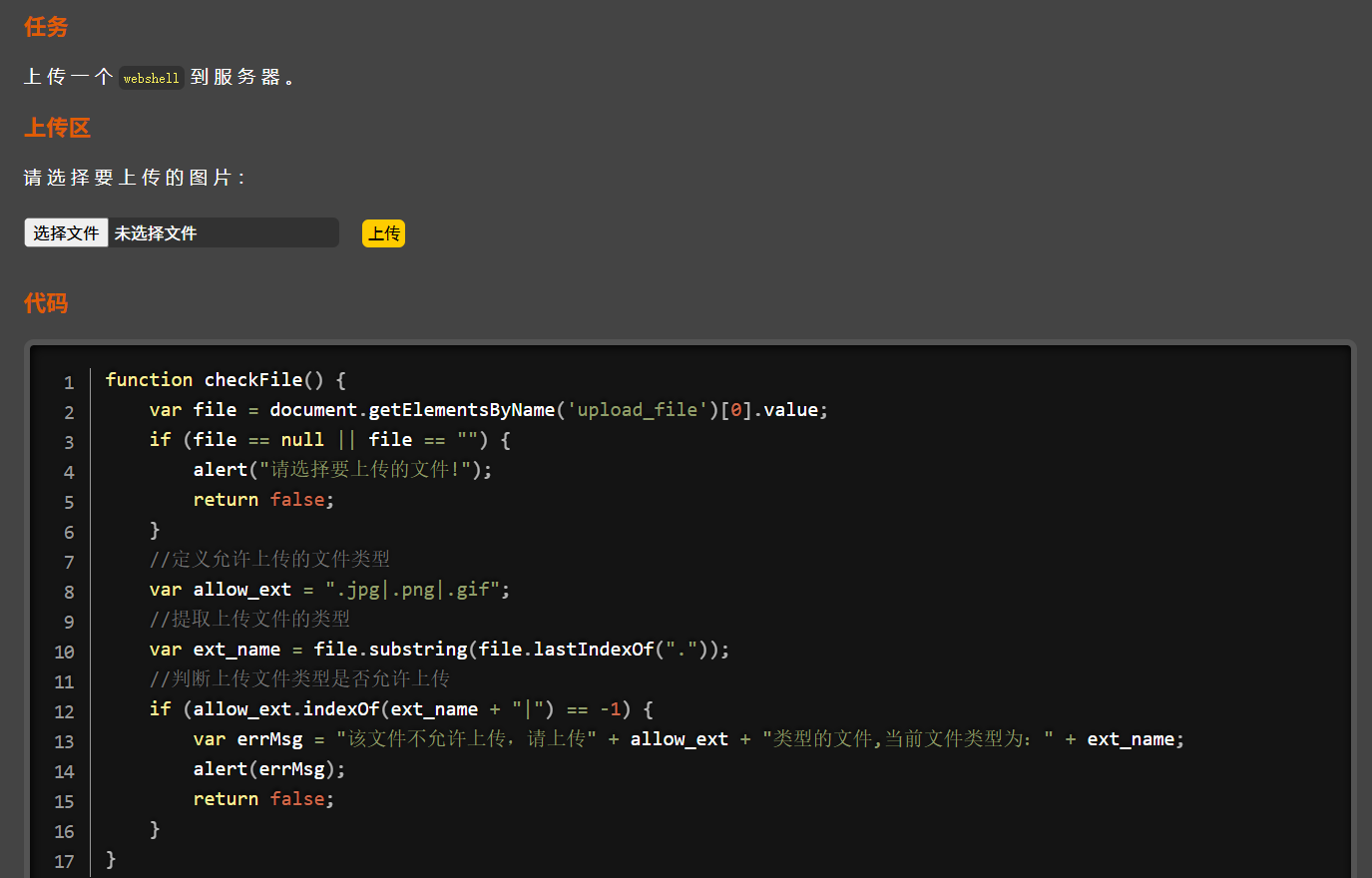The width and height of the screenshot is (1372, 878).
Task: Click line number 10 in the gutter
Action: pyautogui.click(x=64, y=652)
